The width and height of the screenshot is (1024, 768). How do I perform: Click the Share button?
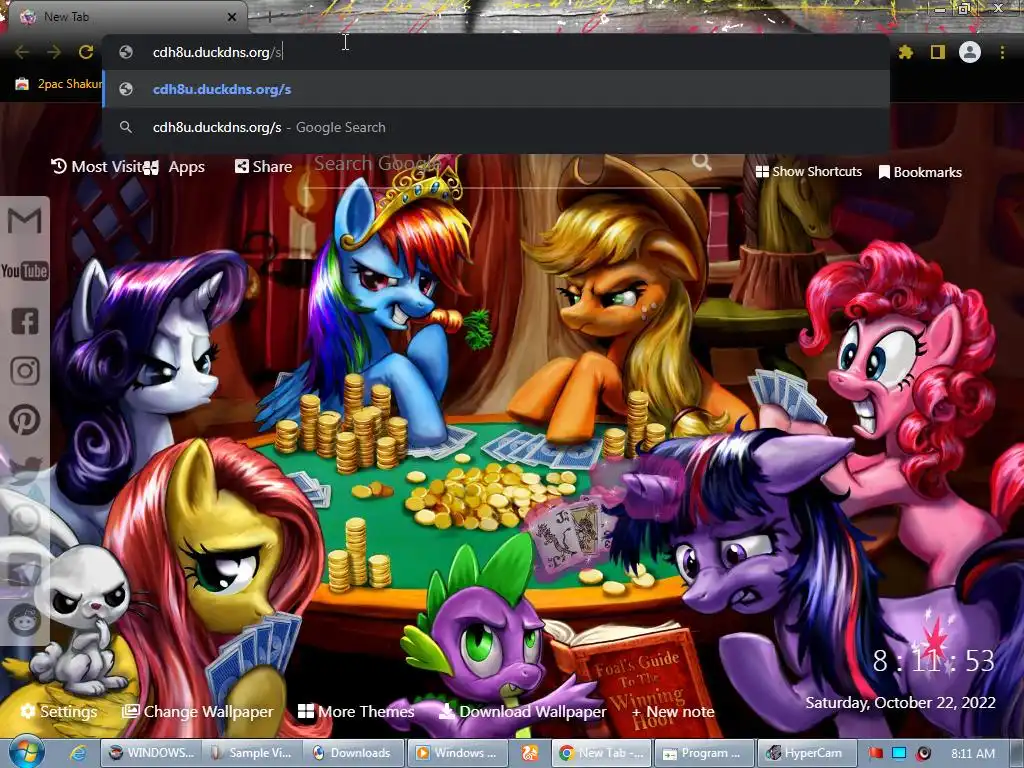point(263,167)
